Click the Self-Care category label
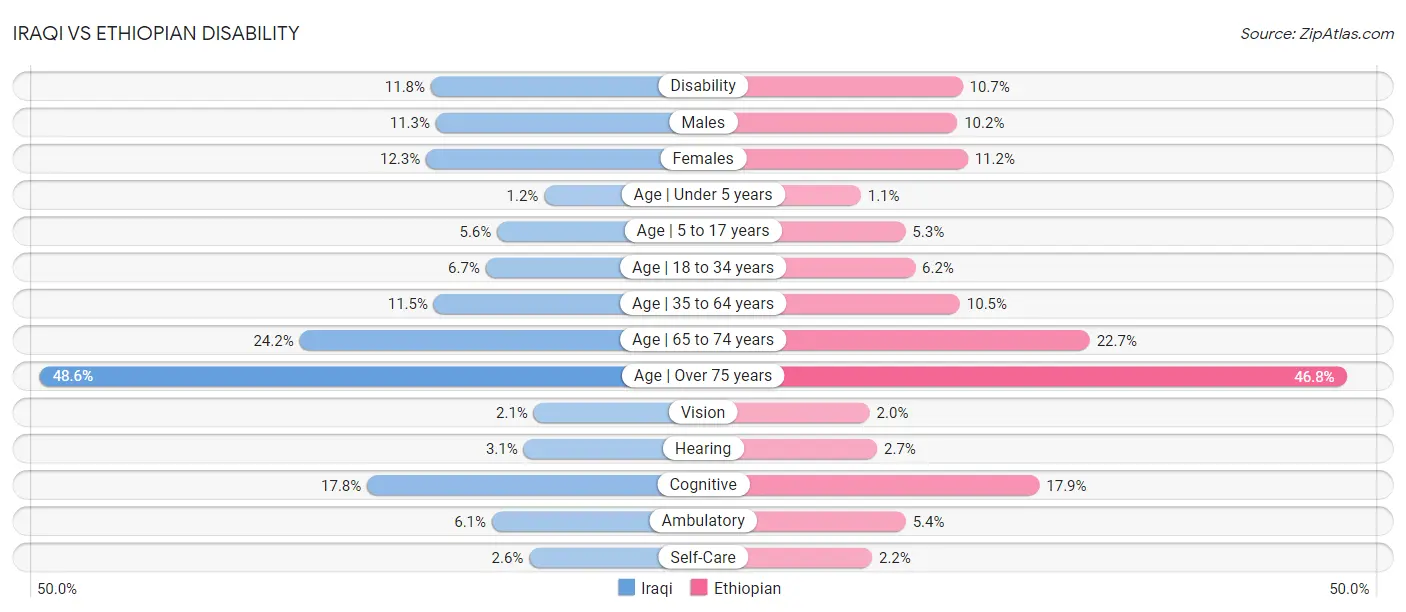This screenshot has width=1406, height=612. click(703, 557)
